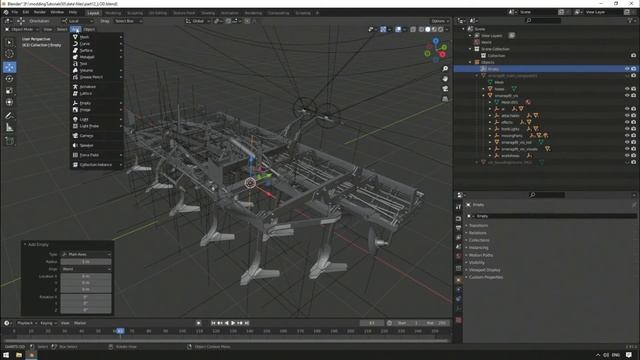The width and height of the screenshot is (640, 360).
Task: Jump to timeline end playback button
Action: 247,323
